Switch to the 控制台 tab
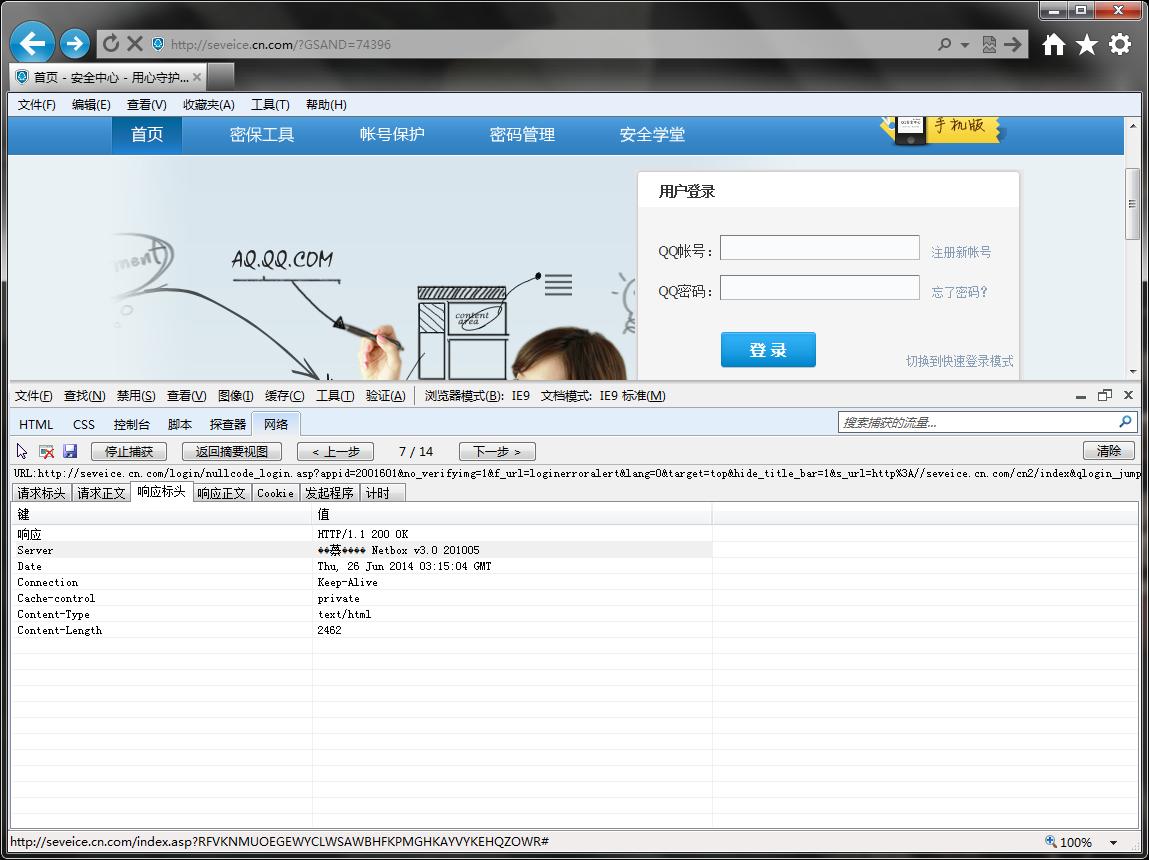 point(131,424)
